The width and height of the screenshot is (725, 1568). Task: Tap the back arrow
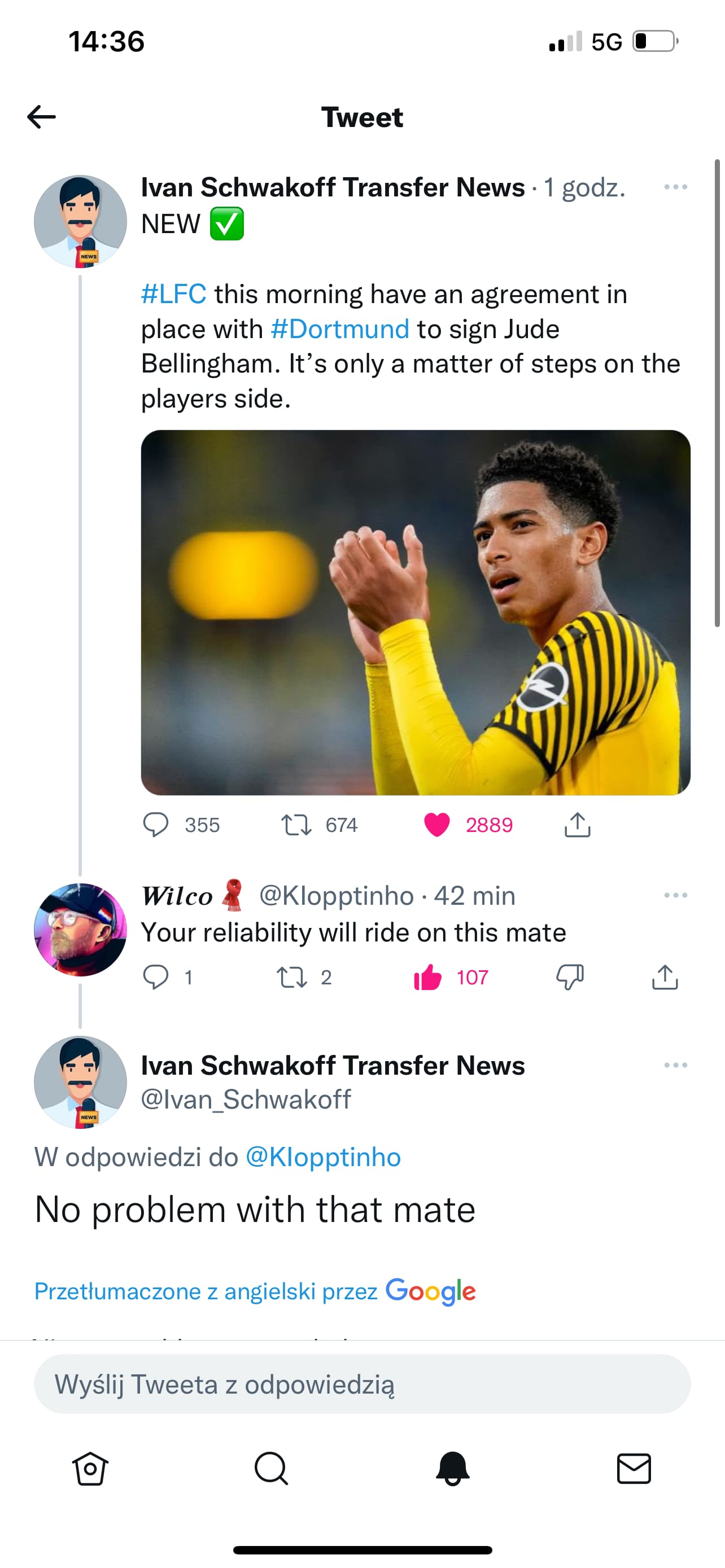click(41, 117)
